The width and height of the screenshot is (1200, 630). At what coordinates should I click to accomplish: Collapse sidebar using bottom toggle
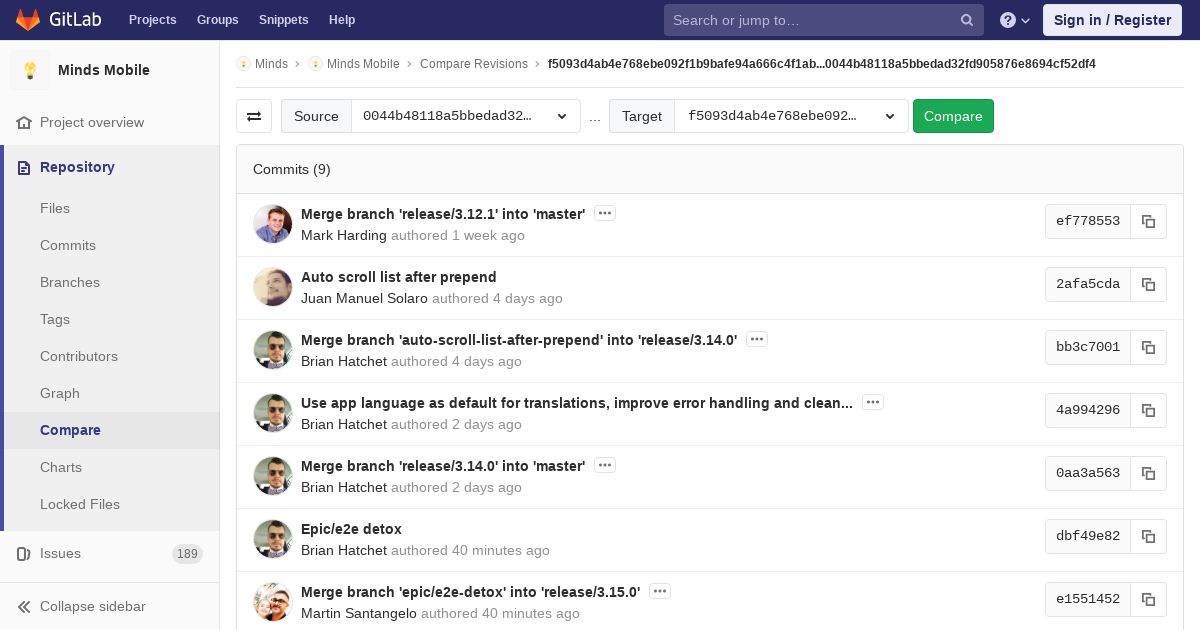82,606
